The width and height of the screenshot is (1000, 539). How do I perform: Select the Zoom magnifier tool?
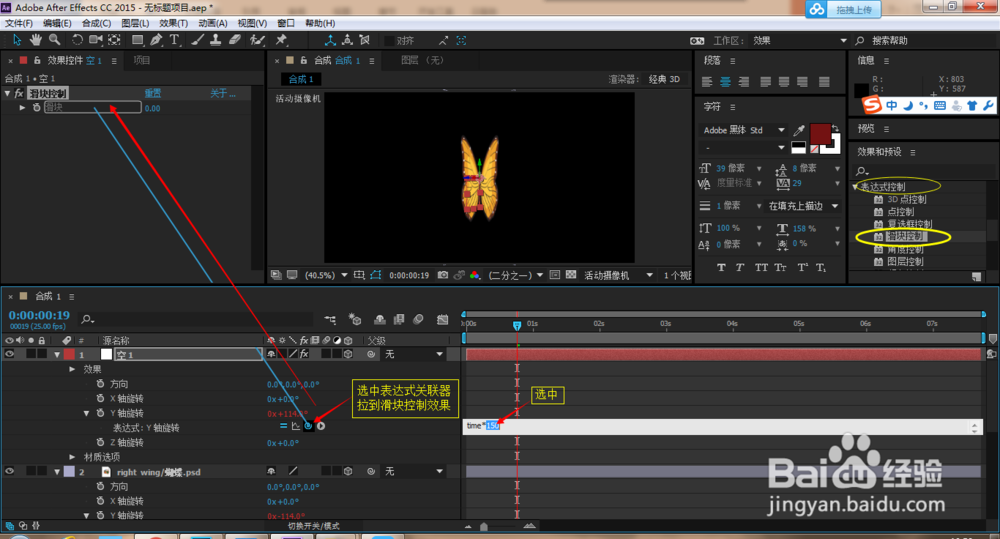[x=55, y=40]
